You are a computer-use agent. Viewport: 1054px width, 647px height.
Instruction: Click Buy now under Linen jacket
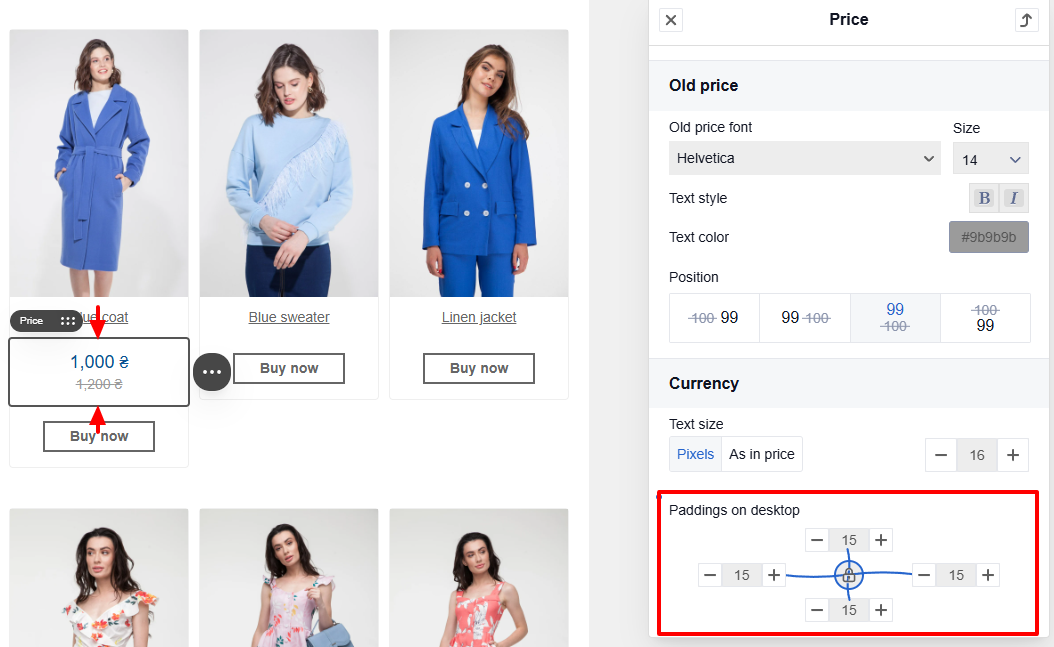pyautogui.click(x=479, y=368)
